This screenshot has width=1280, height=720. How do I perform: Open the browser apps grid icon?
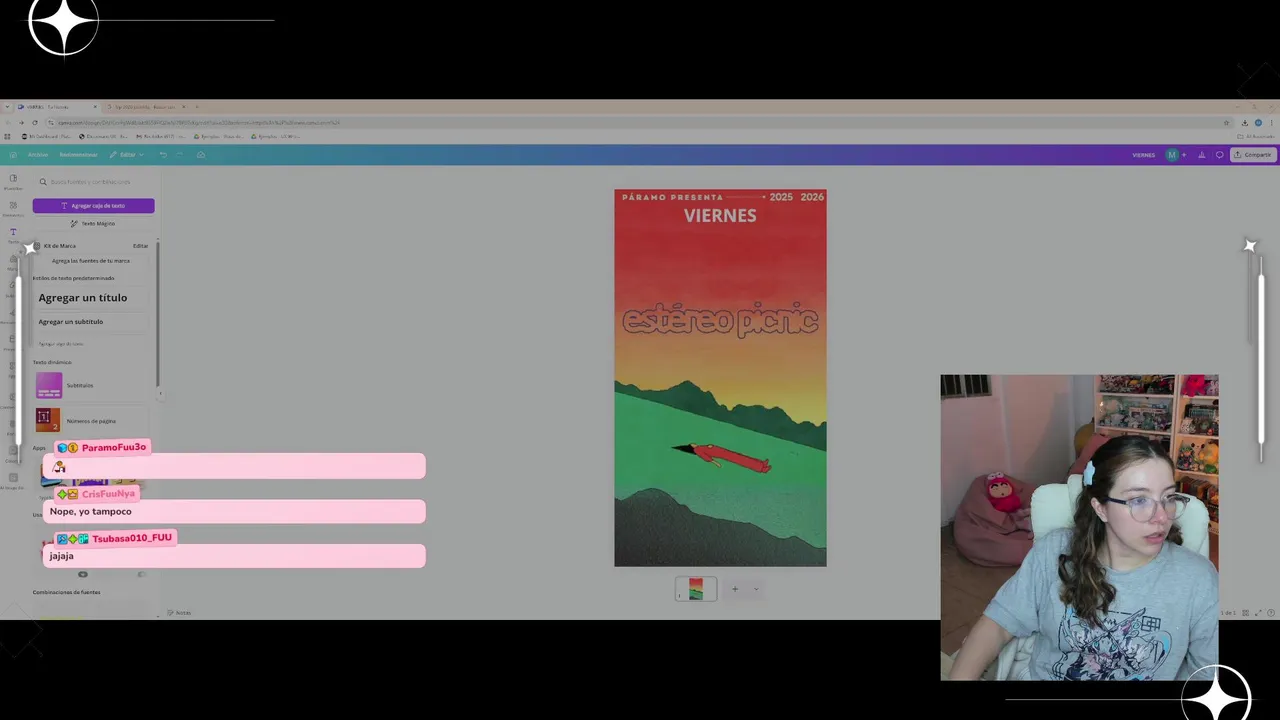(x=8, y=136)
